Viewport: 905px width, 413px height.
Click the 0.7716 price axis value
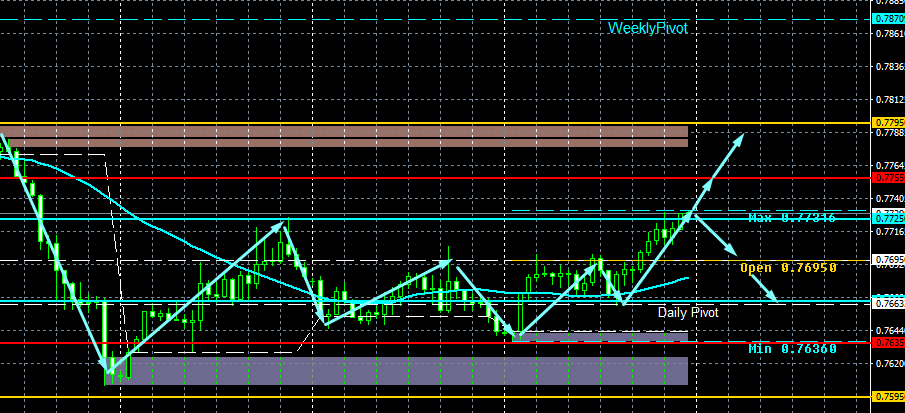pos(889,231)
